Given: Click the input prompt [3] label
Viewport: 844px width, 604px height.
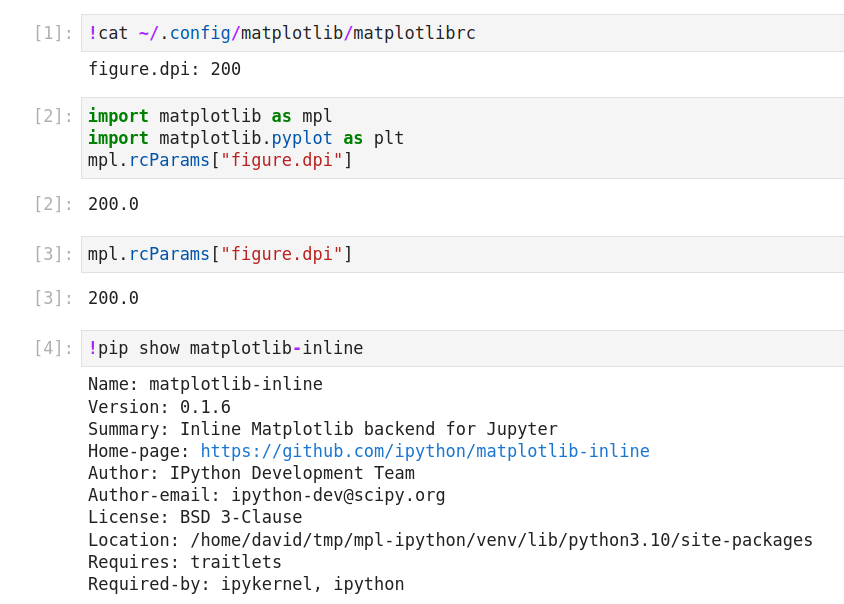Looking at the screenshot, I should coord(53,253).
